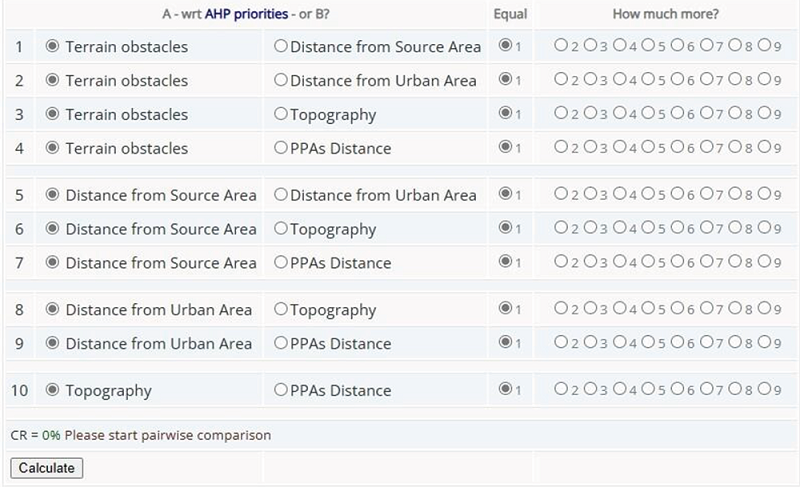Set row 6 intensity to 7
800x487 pixels.
click(x=705, y=229)
